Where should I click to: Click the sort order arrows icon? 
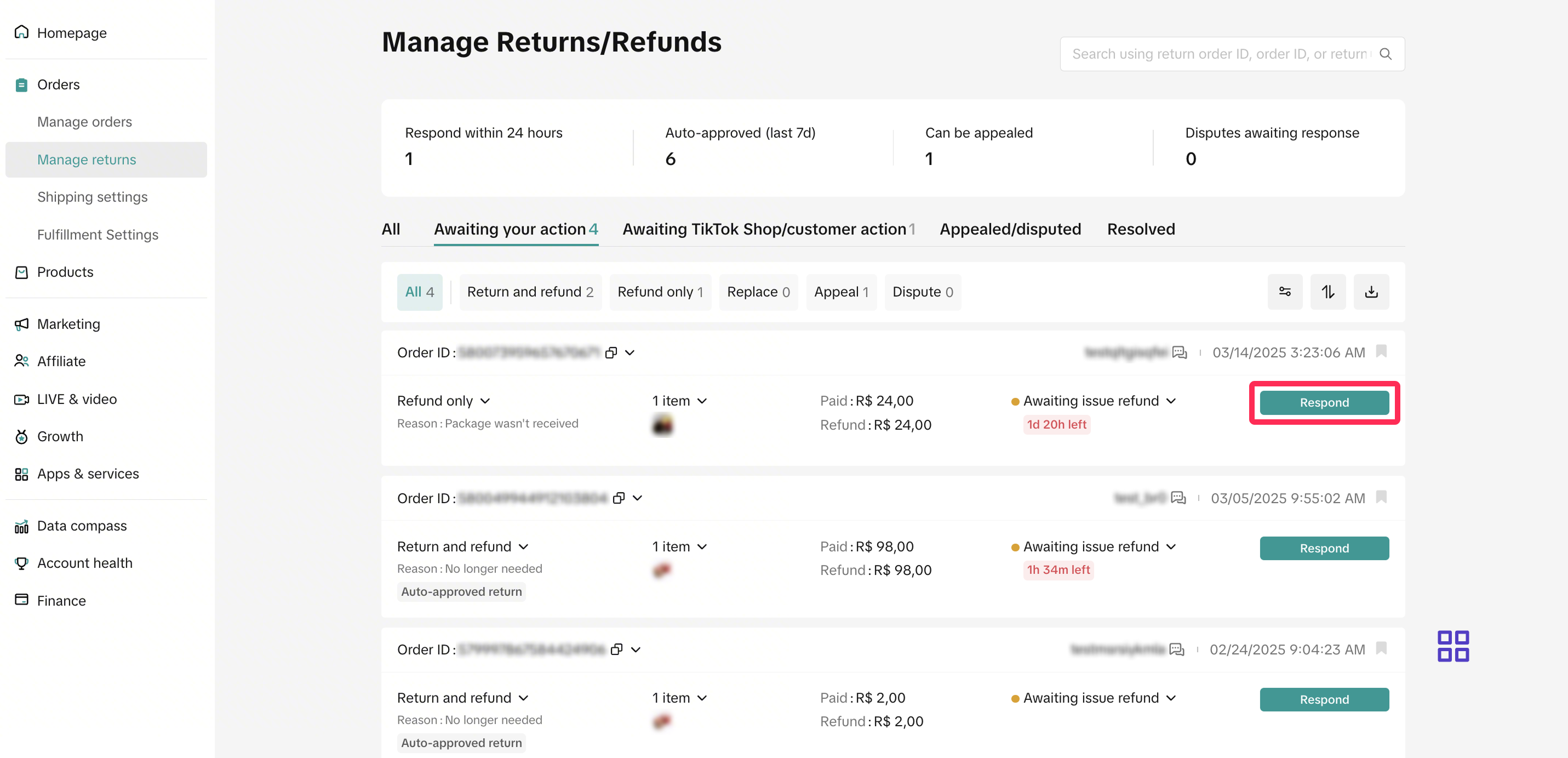click(x=1327, y=292)
